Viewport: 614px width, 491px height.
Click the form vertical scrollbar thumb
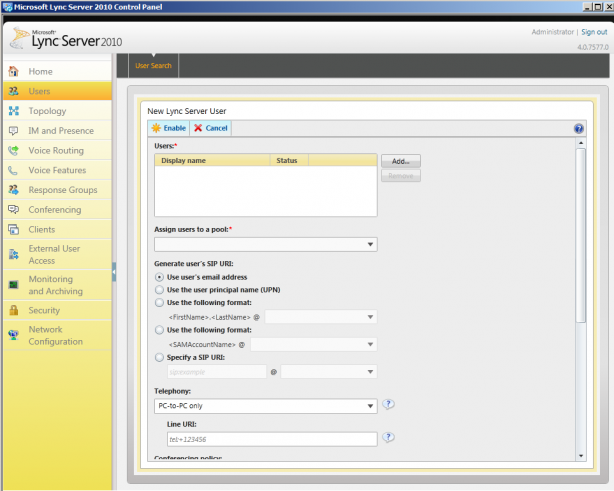click(581, 235)
